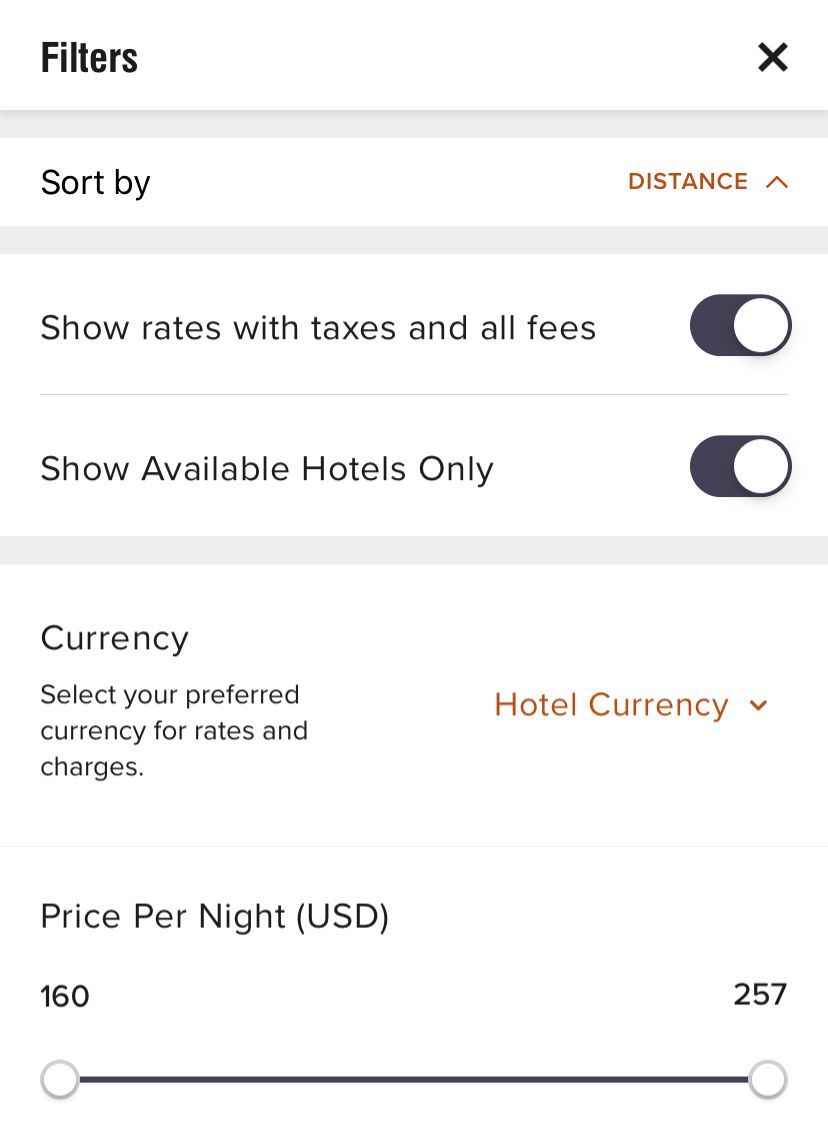Disable rates with taxes and fees toggle
The height and width of the screenshot is (1138, 828).
tap(740, 326)
